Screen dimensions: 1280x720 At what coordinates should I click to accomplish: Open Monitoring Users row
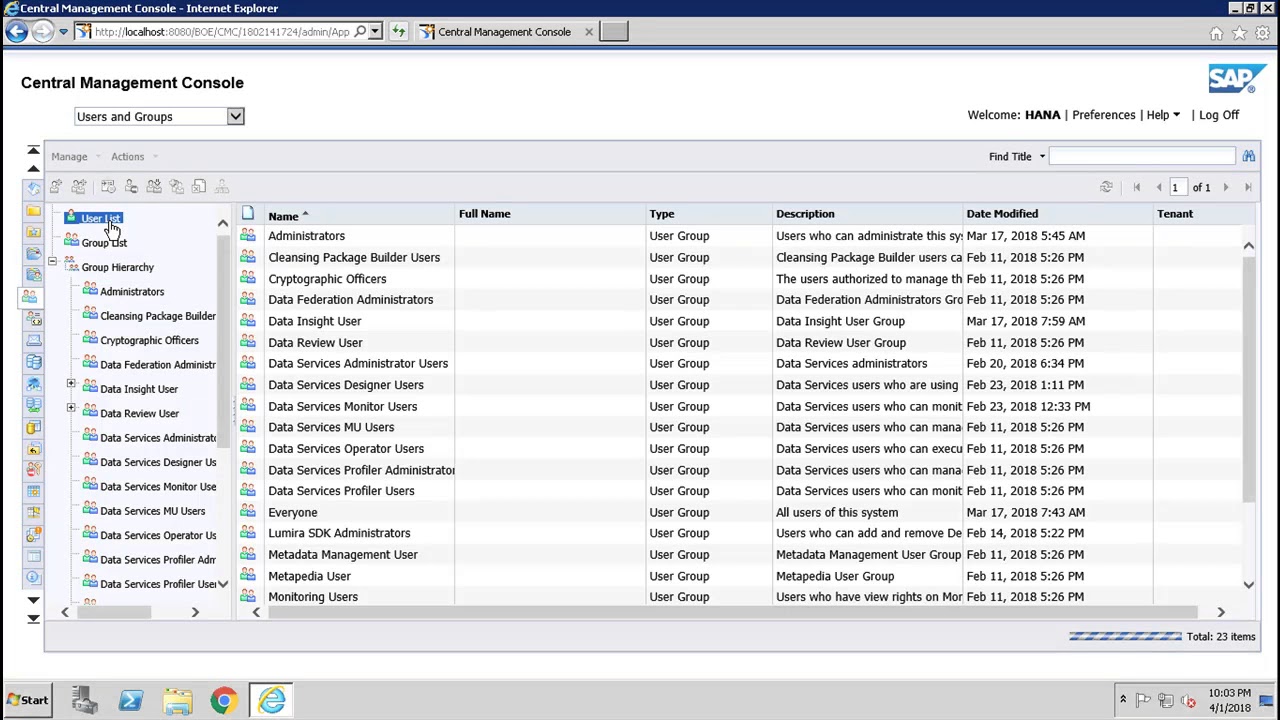coord(313,597)
